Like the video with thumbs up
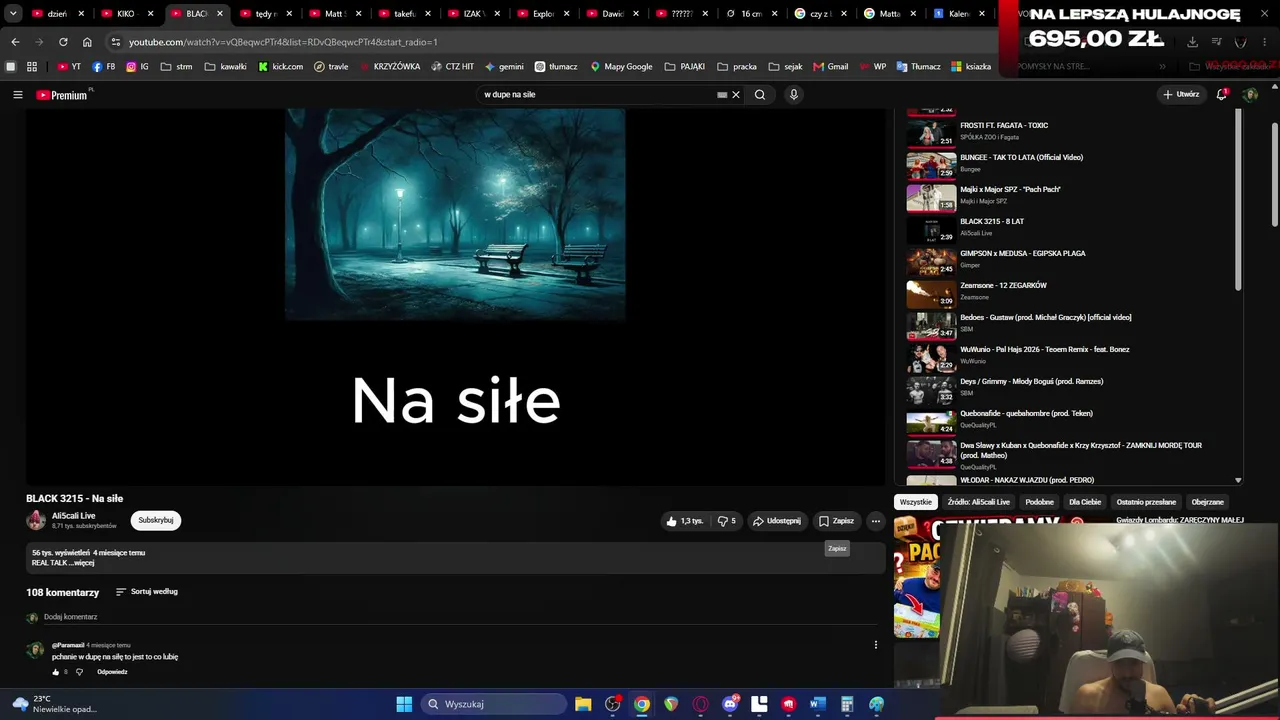1280x720 pixels. click(685, 521)
